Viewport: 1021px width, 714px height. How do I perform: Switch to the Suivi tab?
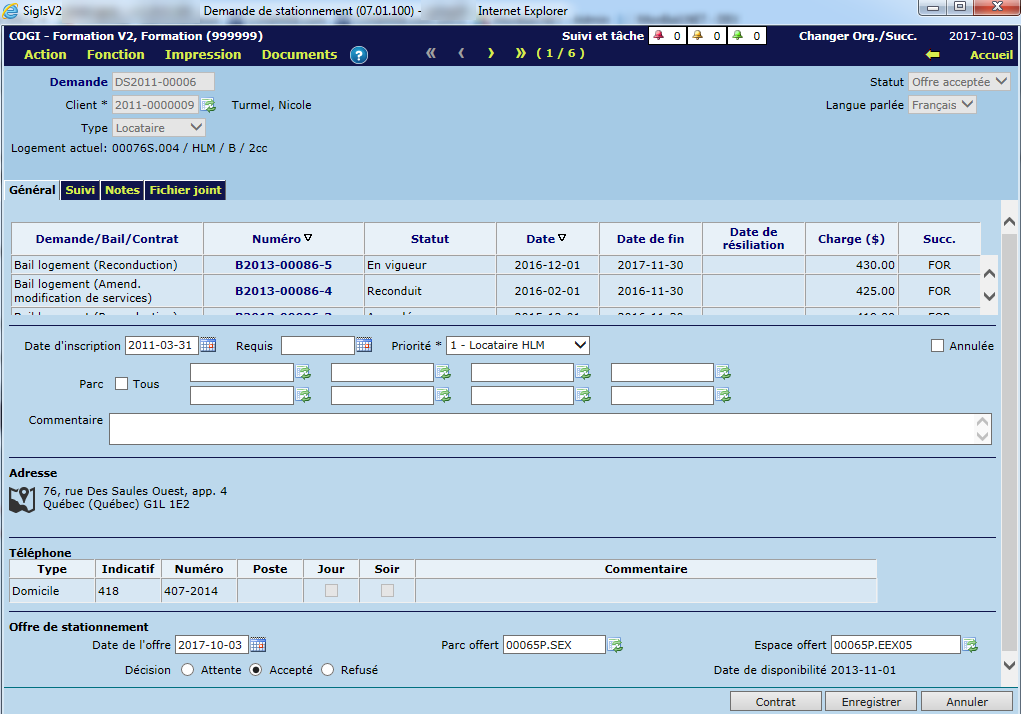tap(80, 190)
